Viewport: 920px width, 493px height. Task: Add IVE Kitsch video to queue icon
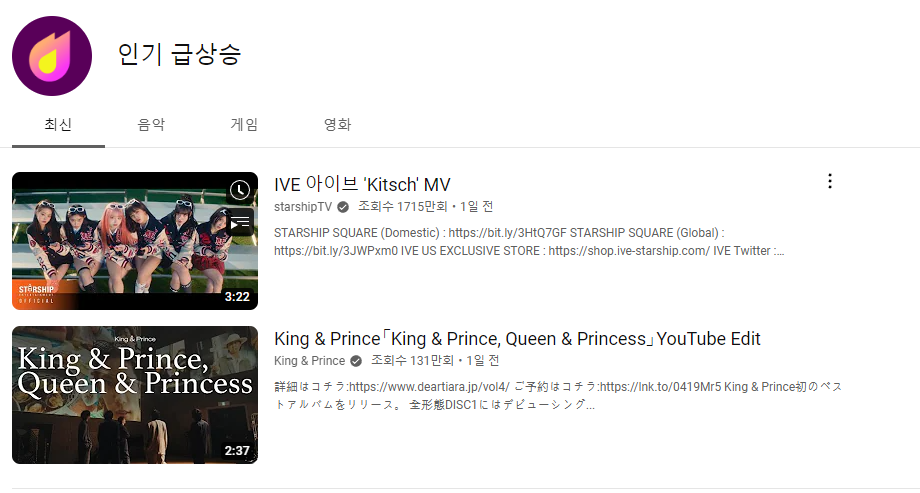coord(239,222)
